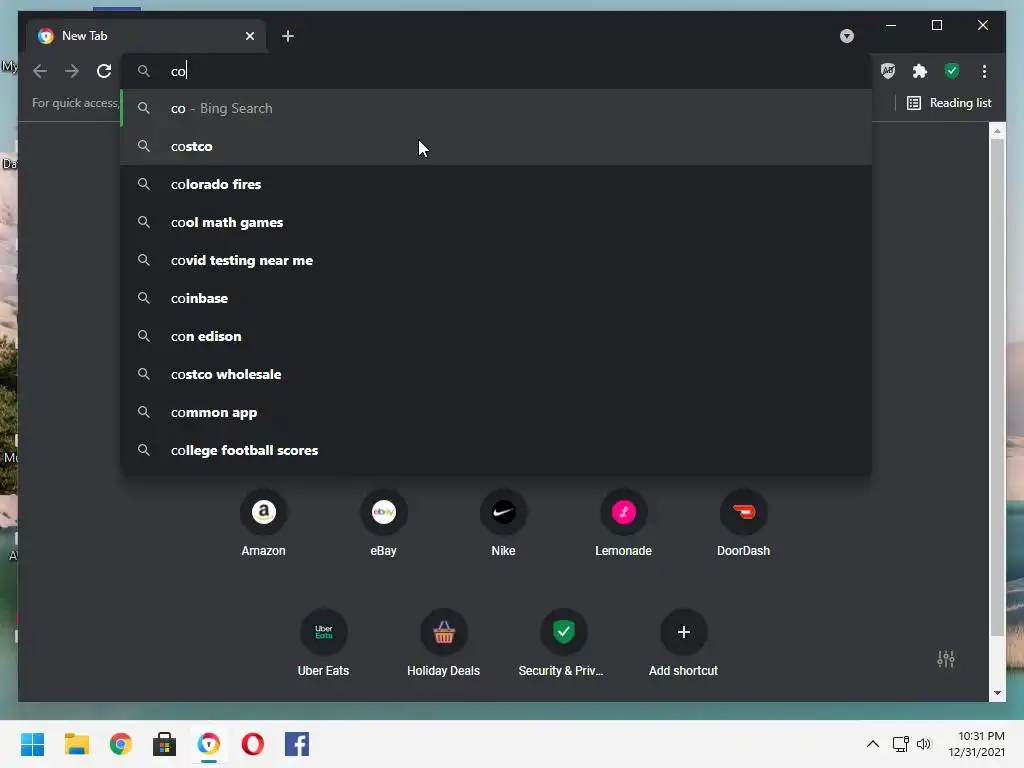Open the Windows Start menu
Image resolution: width=1024 pixels, height=768 pixels.
pyautogui.click(x=33, y=744)
